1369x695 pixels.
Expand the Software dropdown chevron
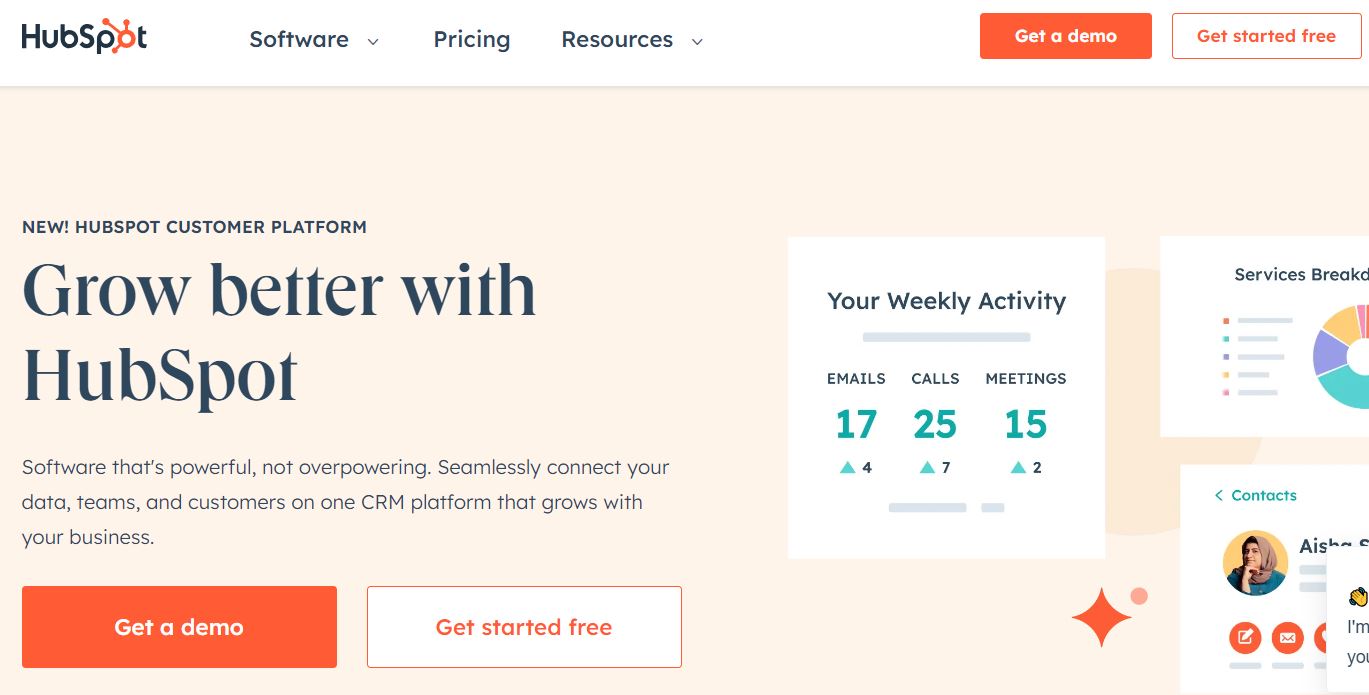[373, 41]
